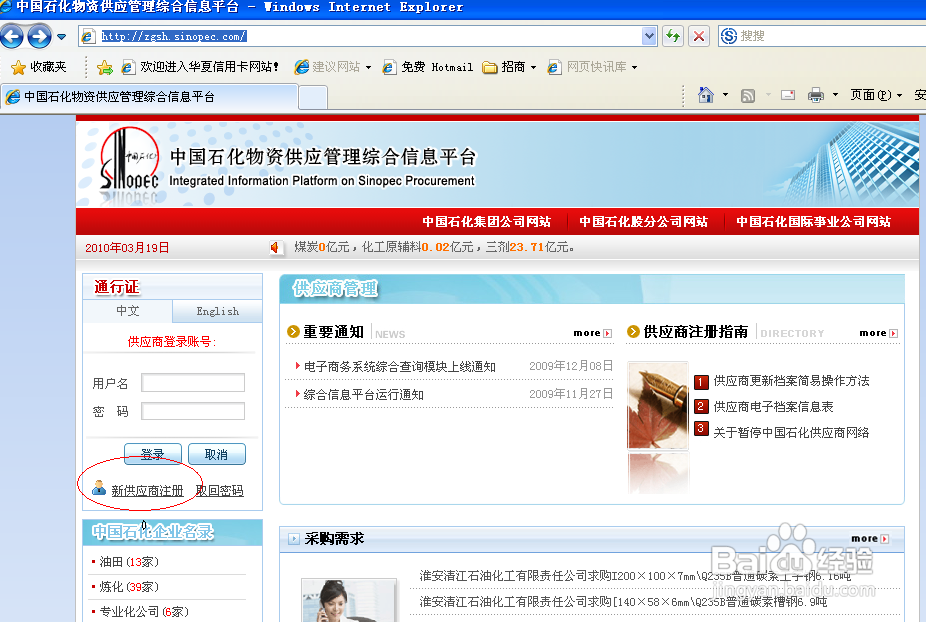This screenshot has height=622, width=926.
Task: Open 专业化公司 (6家) directory entry
Action: click(144, 611)
